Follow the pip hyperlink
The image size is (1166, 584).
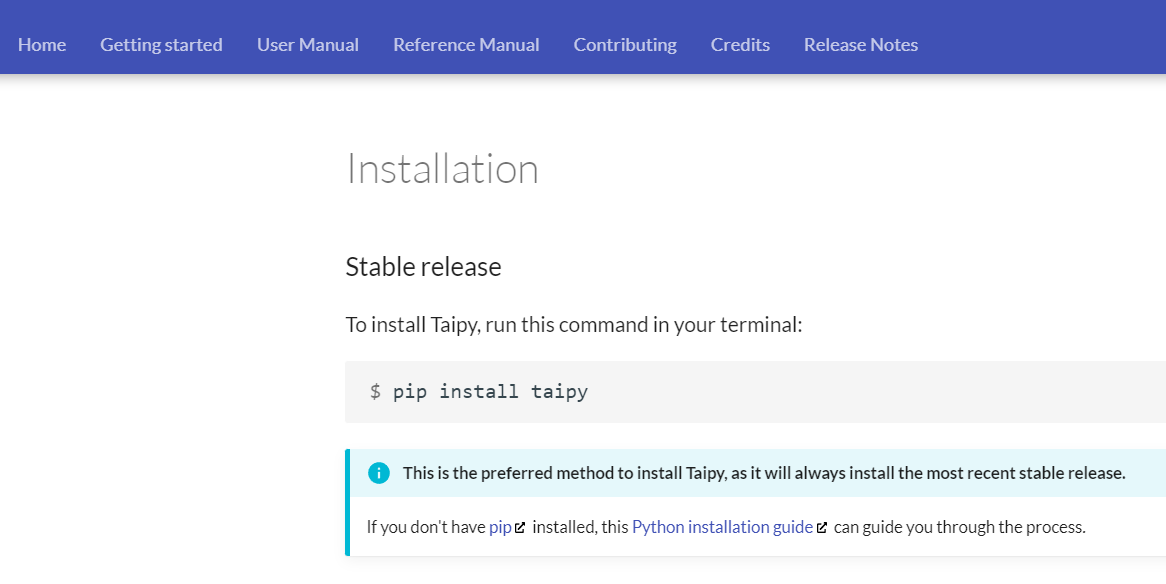coord(498,526)
